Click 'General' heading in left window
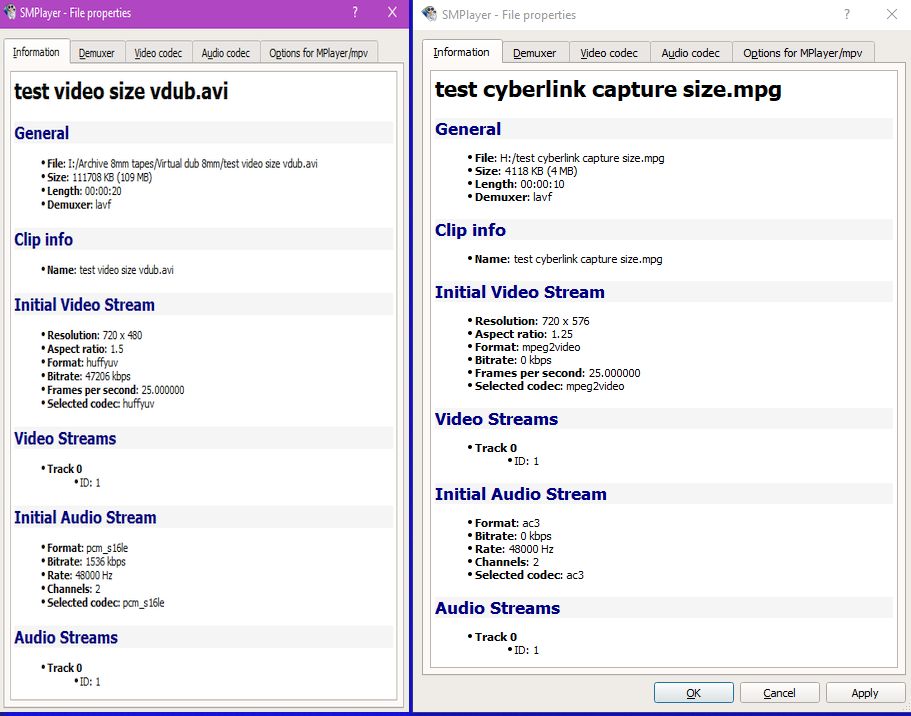 pos(41,133)
